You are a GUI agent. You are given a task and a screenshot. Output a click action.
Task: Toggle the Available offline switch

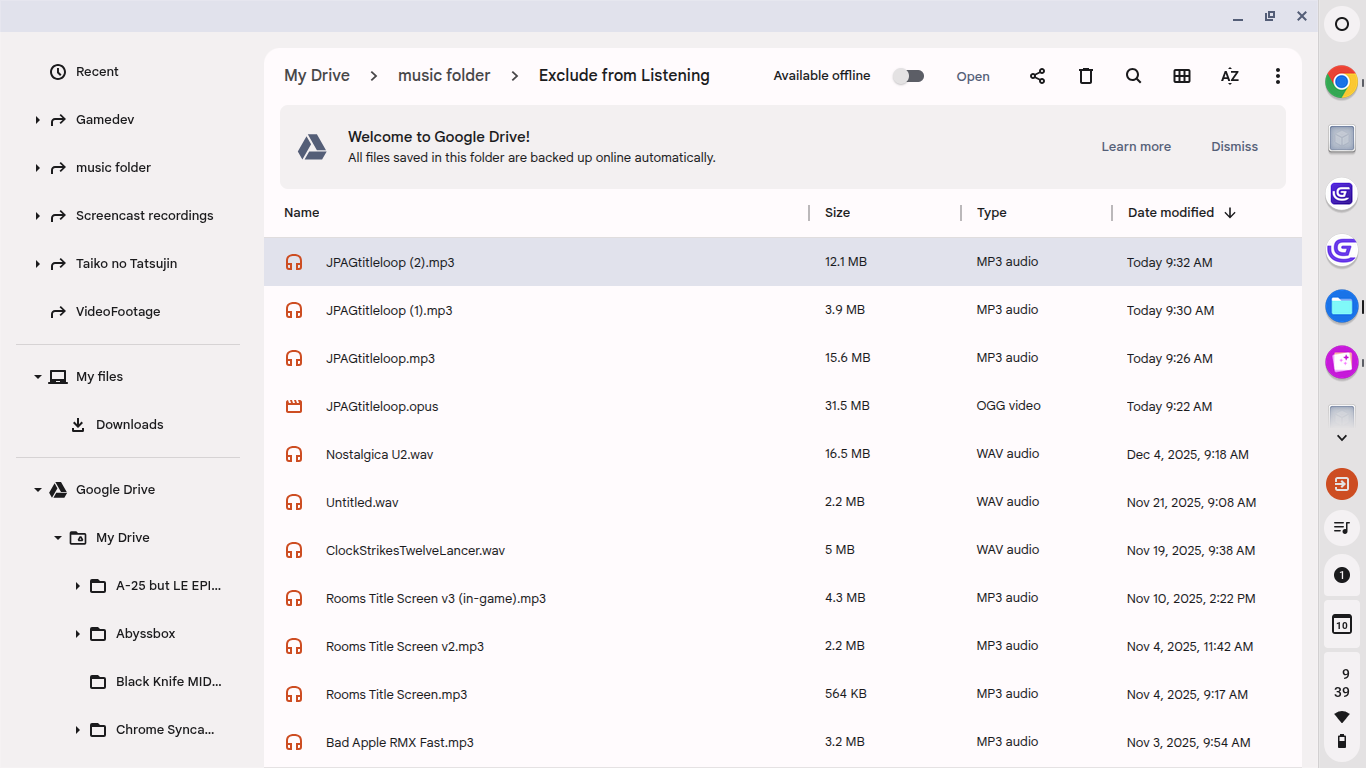[908, 76]
